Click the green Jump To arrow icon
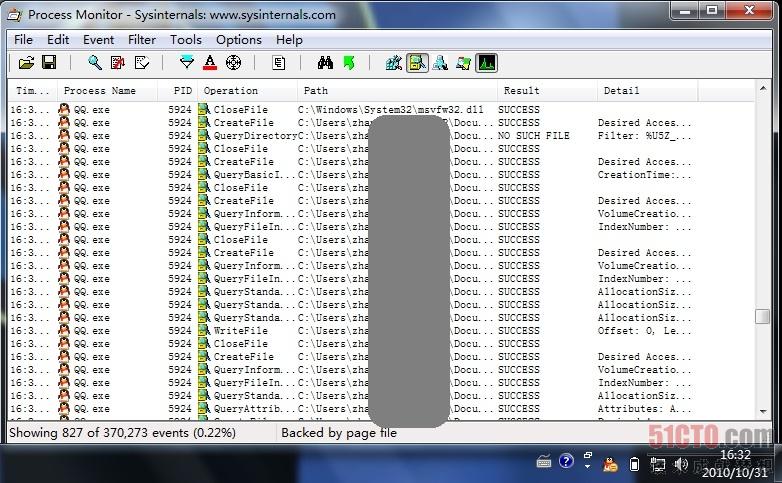Viewport: 782px width, 483px height. (x=349, y=63)
